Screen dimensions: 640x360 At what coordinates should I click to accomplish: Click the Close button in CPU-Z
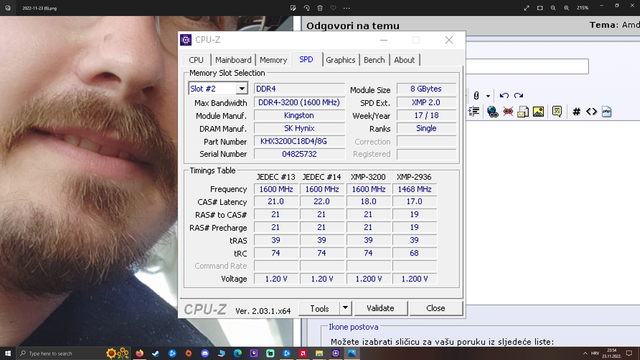coord(436,308)
